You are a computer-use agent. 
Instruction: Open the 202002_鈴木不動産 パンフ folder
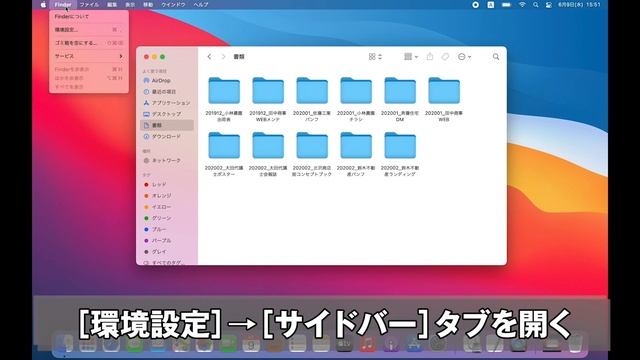coord(356,145)
